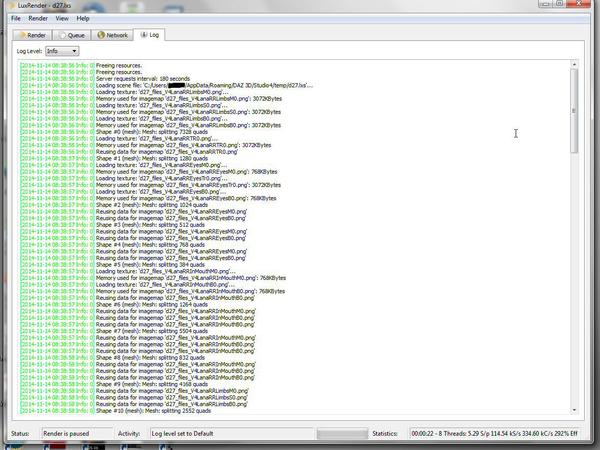The image size is (600, 450).
Task: Select the Log tab
Action: coord(149,35)
